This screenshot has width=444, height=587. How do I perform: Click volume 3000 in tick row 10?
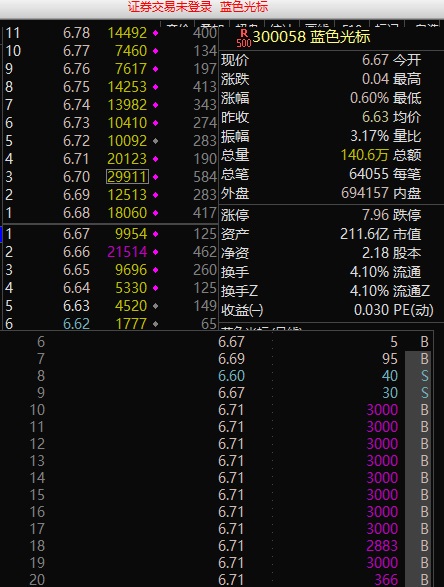tap(382, 410)
